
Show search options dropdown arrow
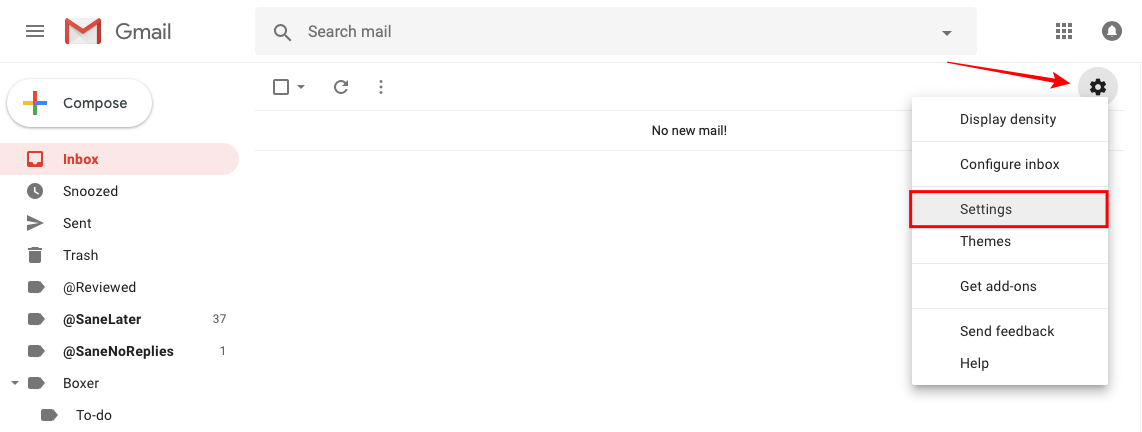coord(947,33)
